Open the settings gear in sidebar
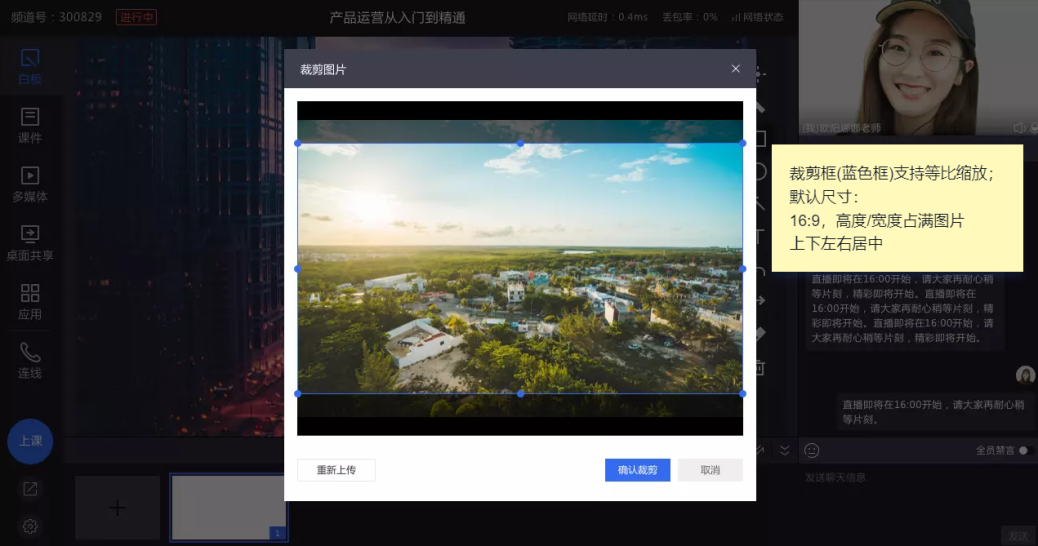The image size is (1038, 546). [x=30, y=526]
